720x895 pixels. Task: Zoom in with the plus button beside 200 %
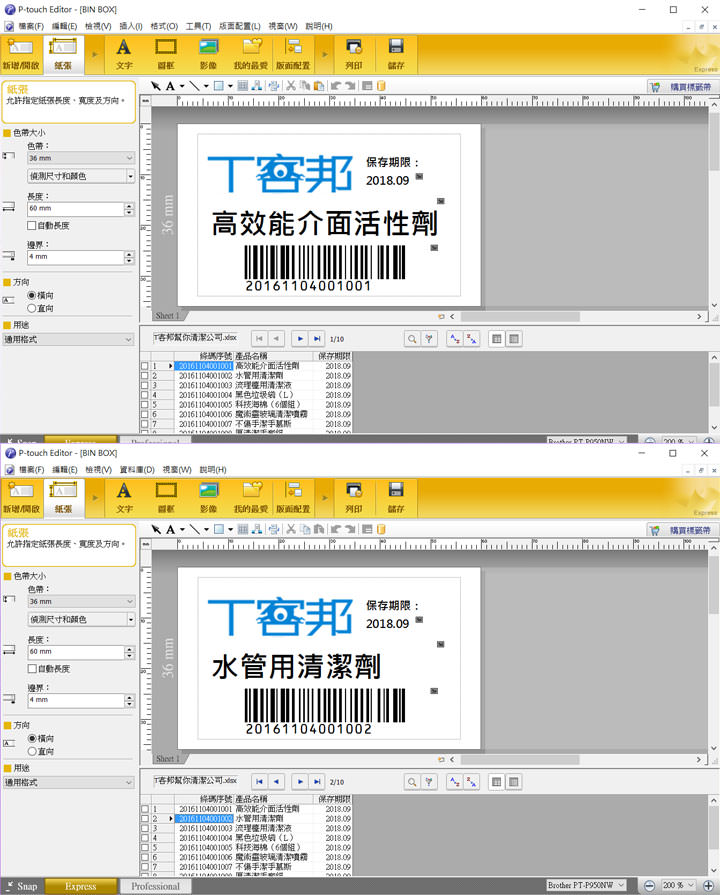(x=710, y=886)
